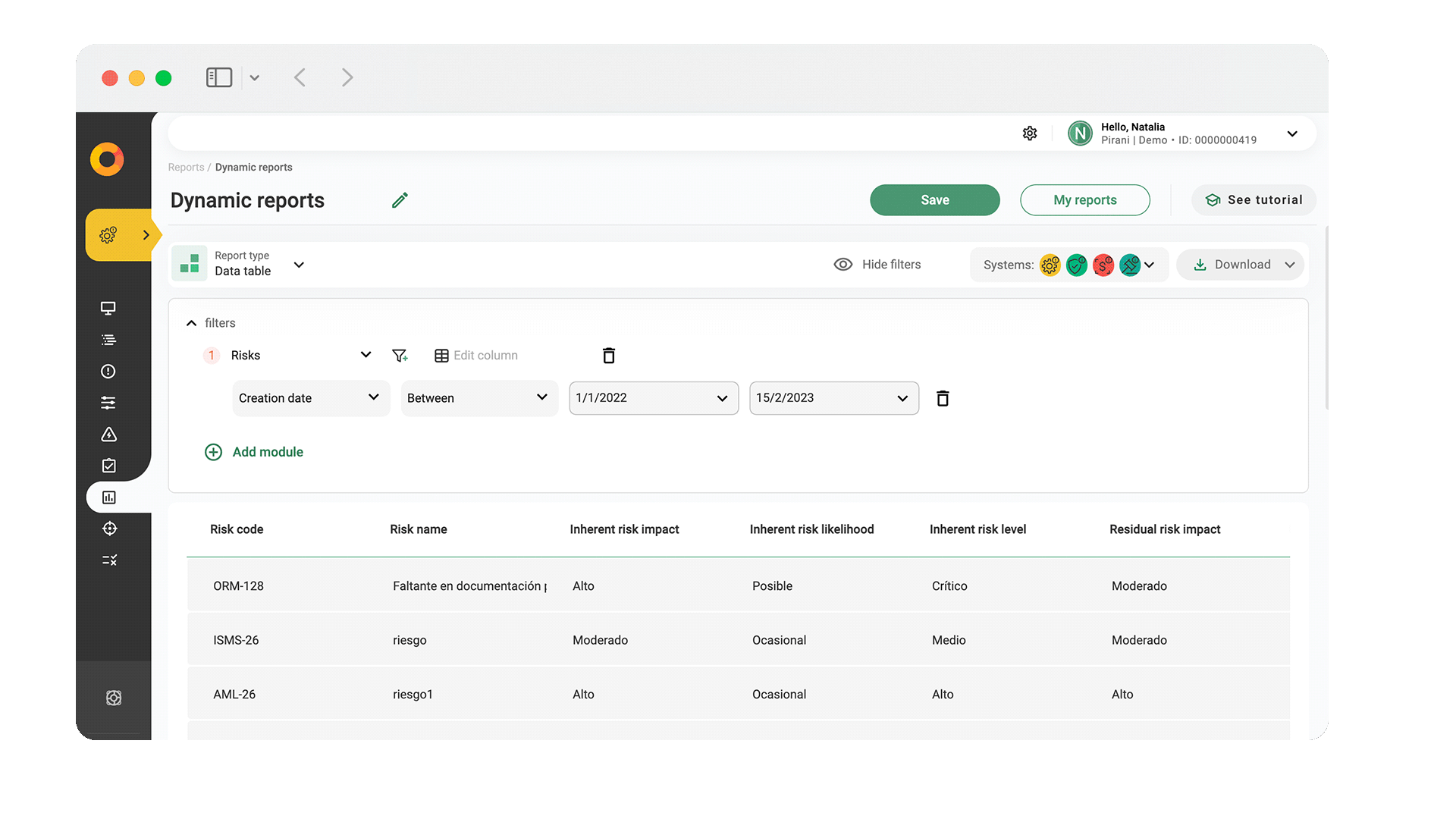This screenshot has height=819, width=1456.
Task: Click the Save button
Action: coord(934,199)
